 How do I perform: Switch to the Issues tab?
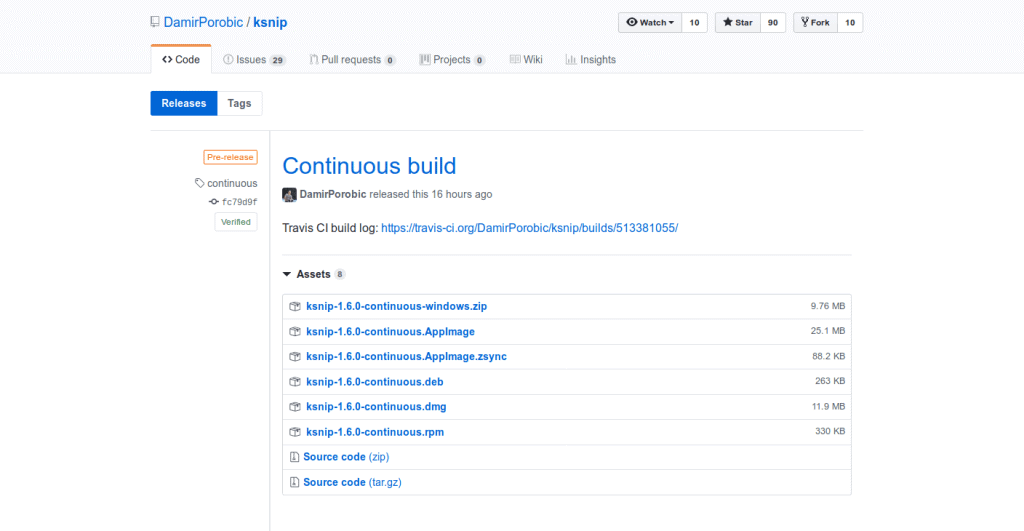(x=254, y=60)
